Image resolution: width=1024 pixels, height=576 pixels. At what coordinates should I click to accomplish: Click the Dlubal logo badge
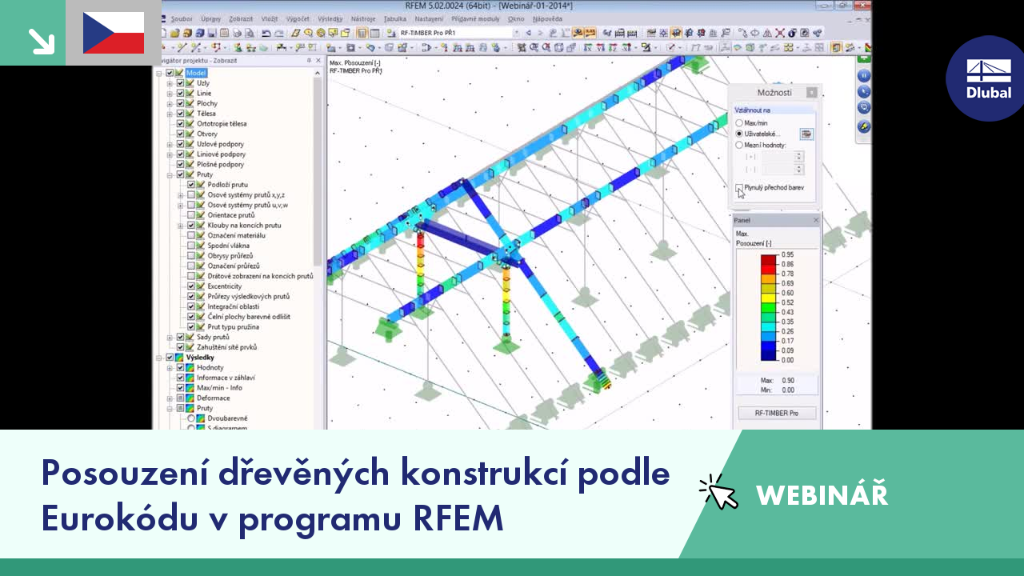987,78
